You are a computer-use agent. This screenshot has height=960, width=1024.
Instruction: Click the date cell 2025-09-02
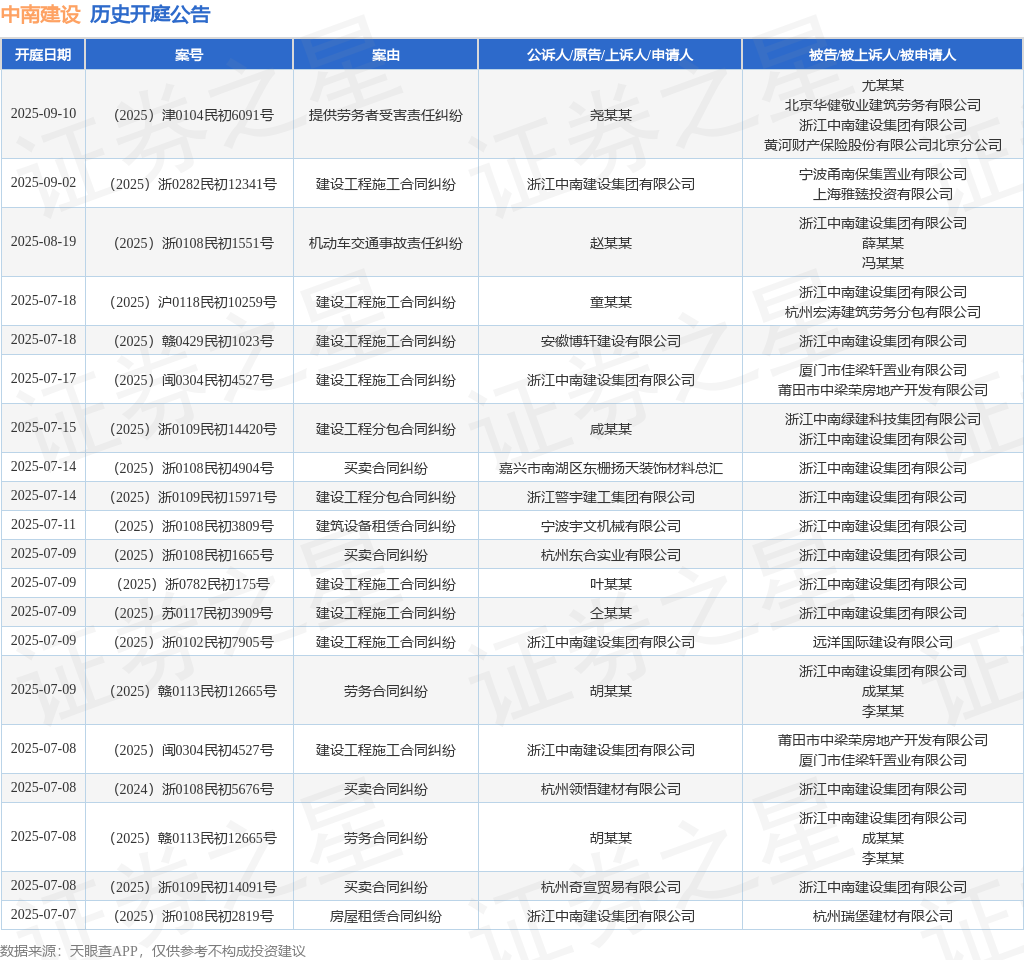coord(43,183)
